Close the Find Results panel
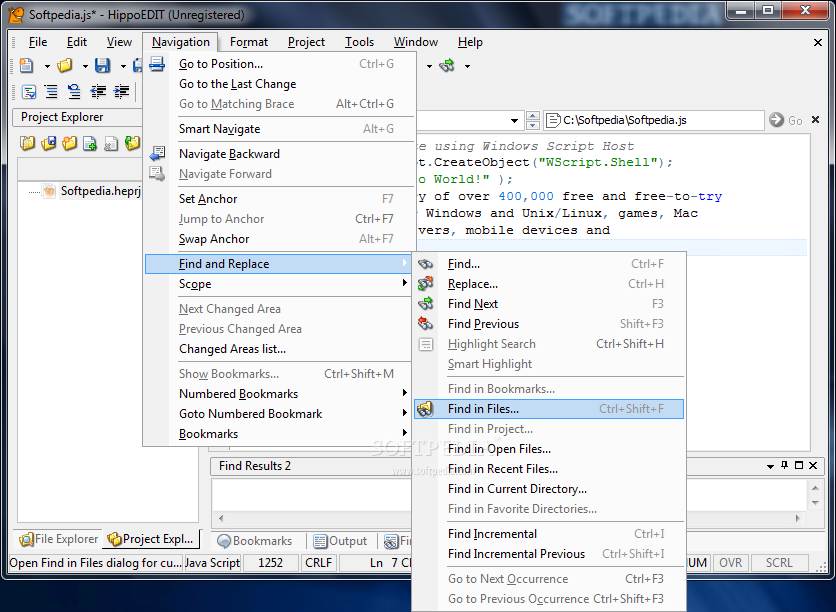This screenshot has width=836, height=612. [x=813, y=465]
